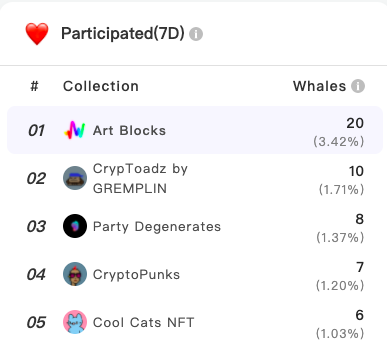Click the Participated(7D) title
The height and width of the screenshot is (361, 387).
(123, 34)
